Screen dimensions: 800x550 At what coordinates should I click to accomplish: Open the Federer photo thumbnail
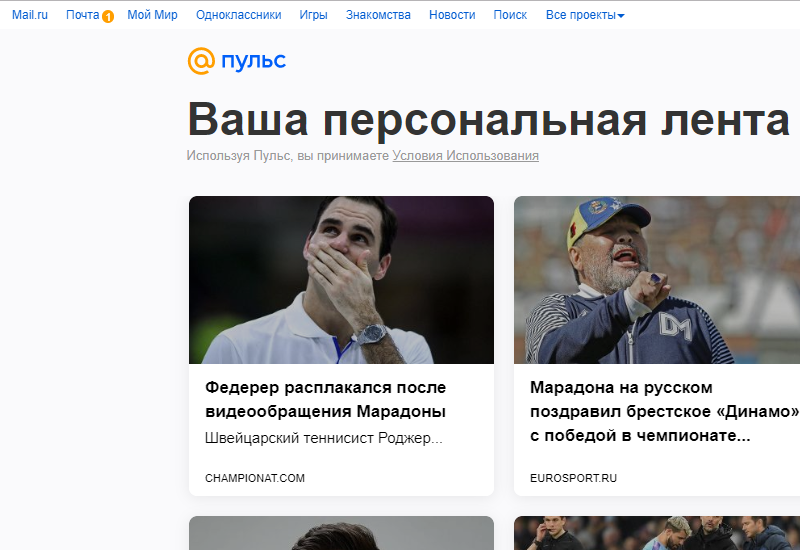tap(341, 280)
